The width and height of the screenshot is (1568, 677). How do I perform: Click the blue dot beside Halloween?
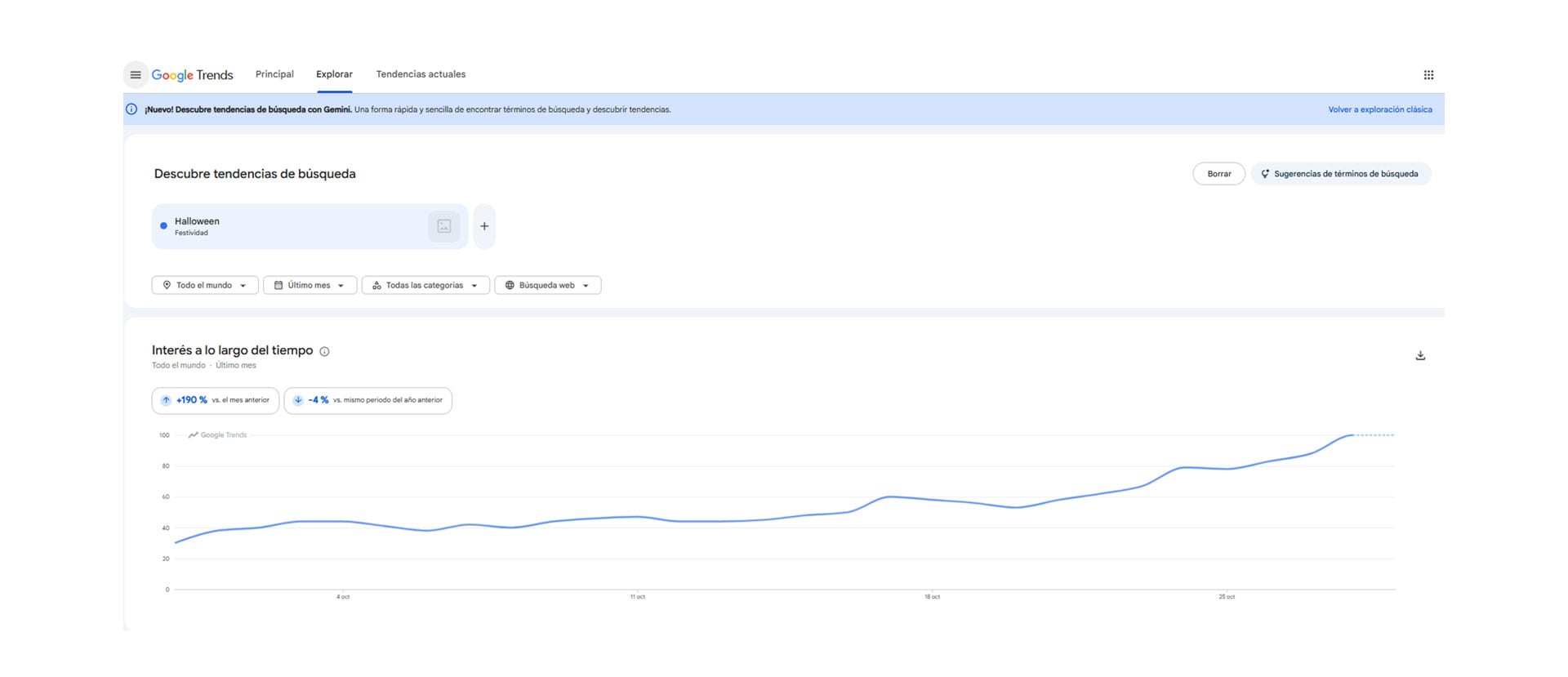coord(163,226)
